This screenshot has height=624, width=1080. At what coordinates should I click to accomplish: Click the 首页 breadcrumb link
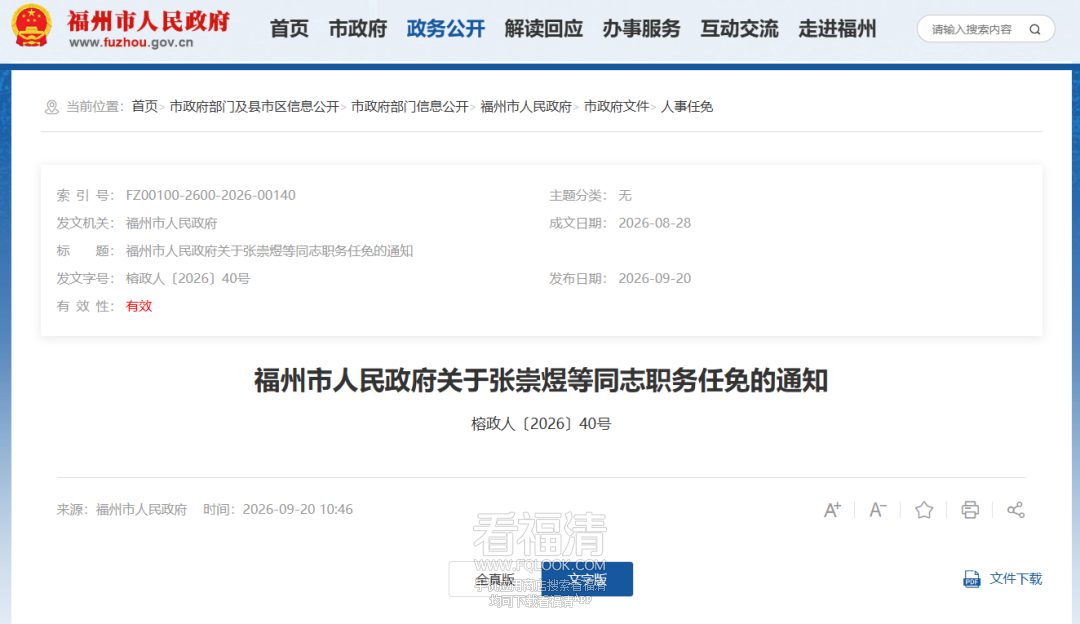click(x=145, y=107)
